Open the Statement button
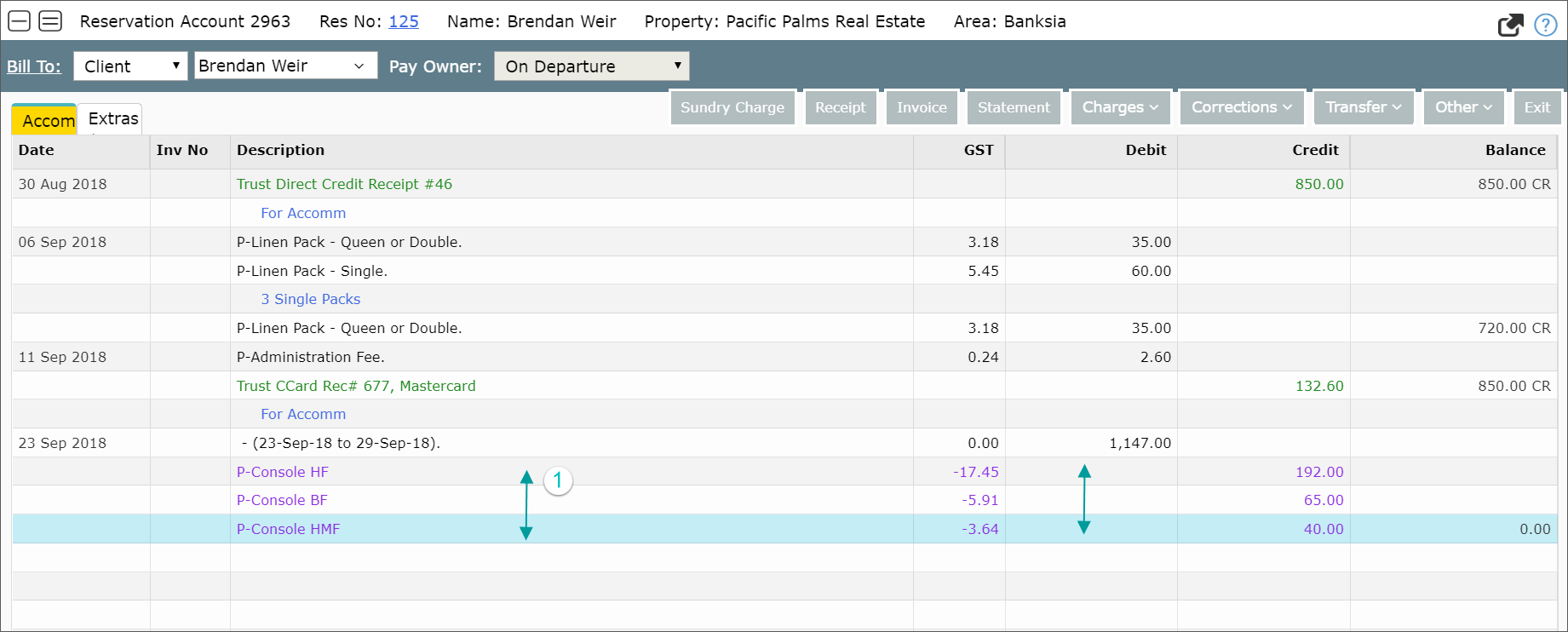 coord(1014,107)
